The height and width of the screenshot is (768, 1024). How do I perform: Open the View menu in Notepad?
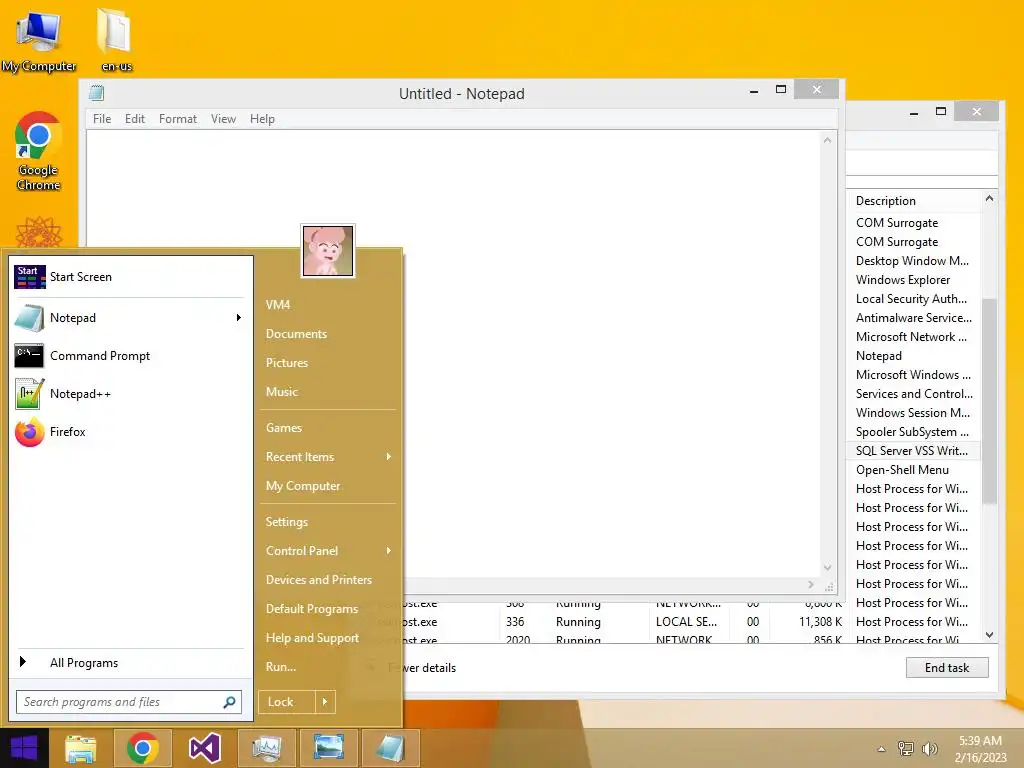[x=223, y=119]
